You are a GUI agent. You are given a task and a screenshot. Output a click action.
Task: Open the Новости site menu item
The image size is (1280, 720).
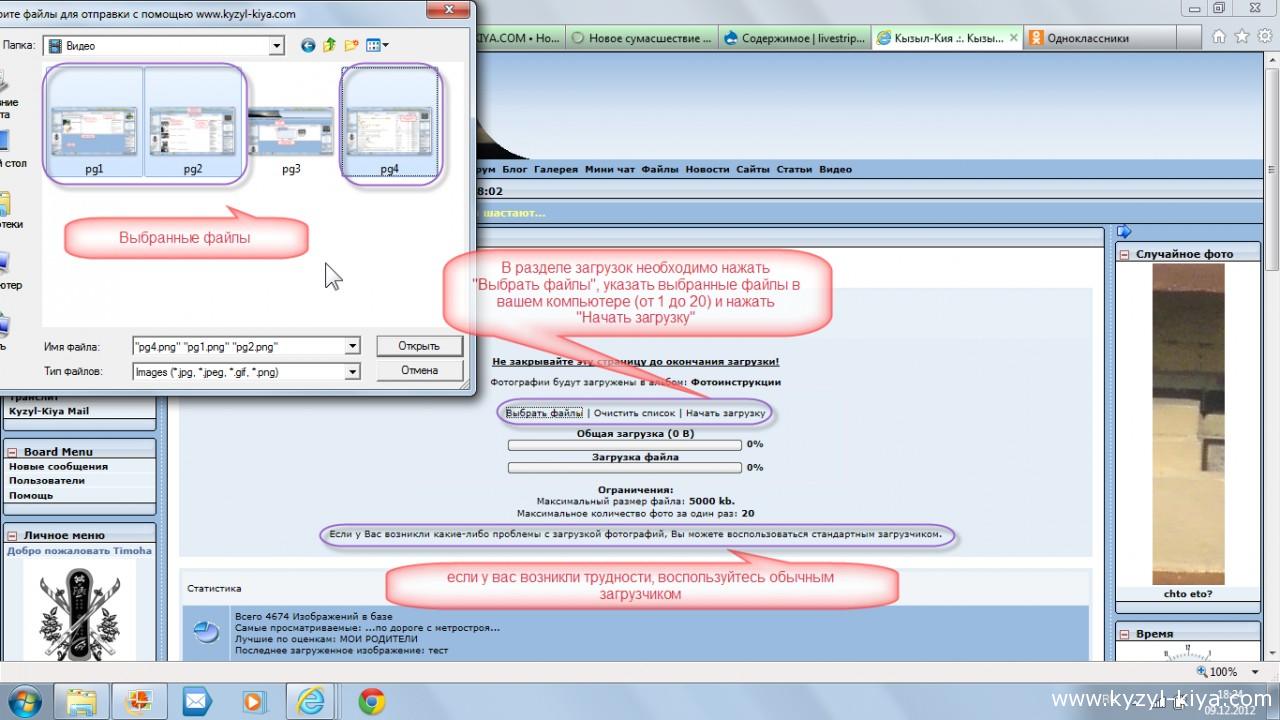(x=708, y=169)
